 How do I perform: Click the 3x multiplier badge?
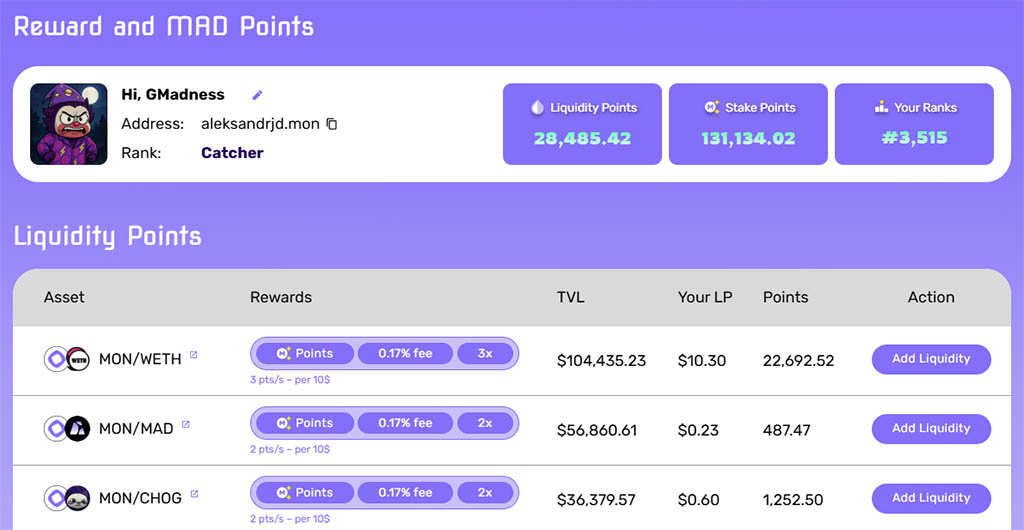click(x=485, y=353)
